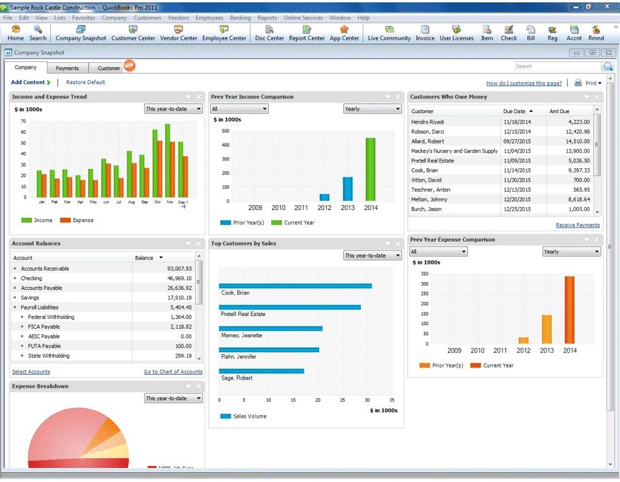Viewport: 620px width, 482px height.
Task: Open Top Customers period dropdown
Action: point(372,255)
